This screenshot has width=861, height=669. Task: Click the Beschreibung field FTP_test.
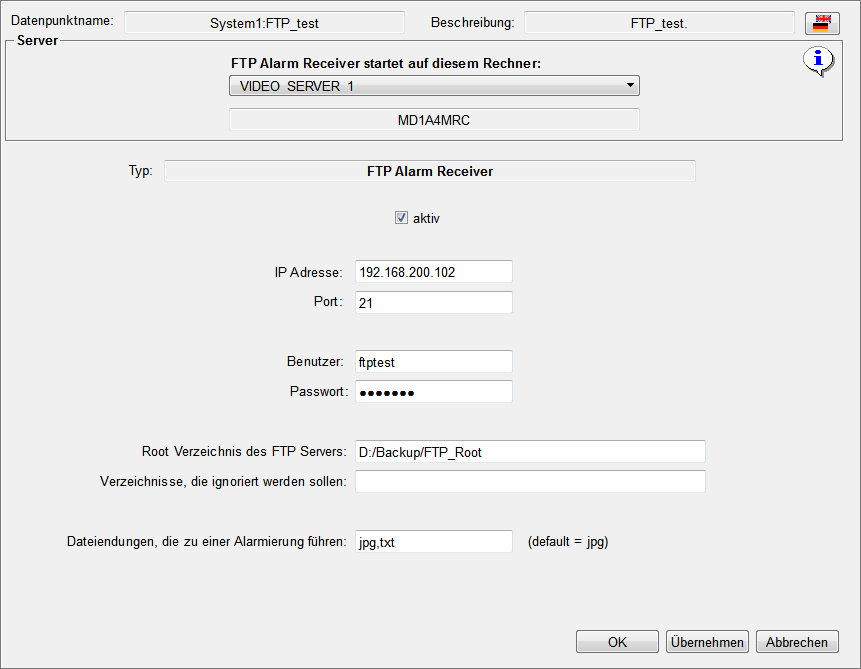coord(659,23)
